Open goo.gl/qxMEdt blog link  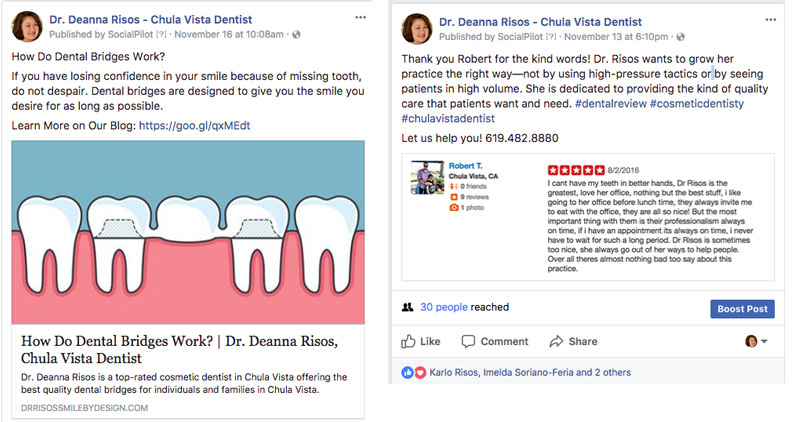click(x=194, y=126)
